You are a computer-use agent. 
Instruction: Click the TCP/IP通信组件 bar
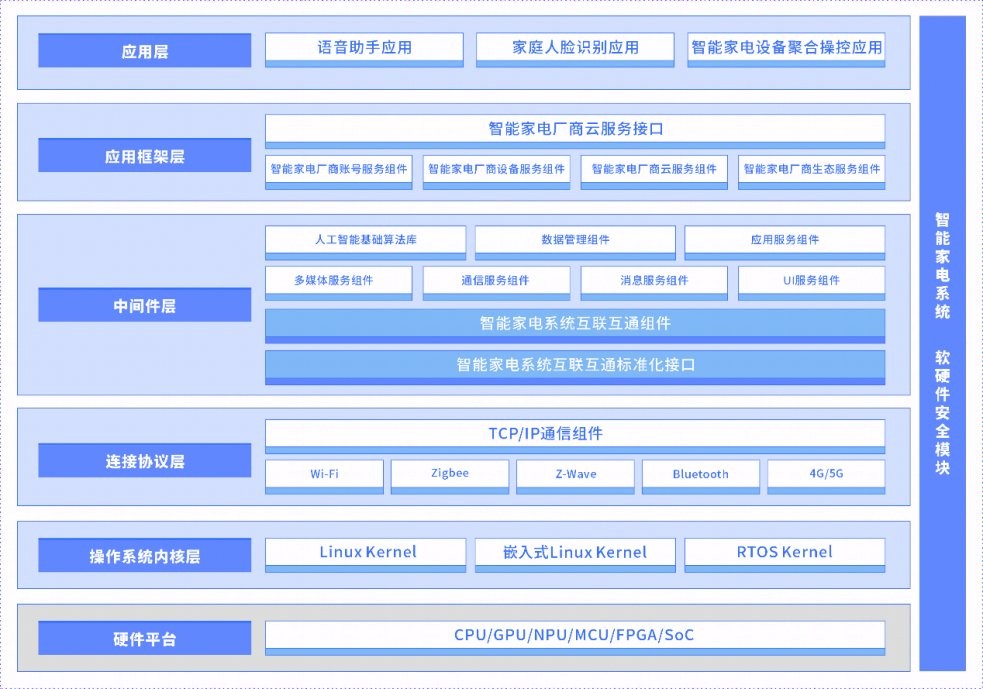point(575,432)
